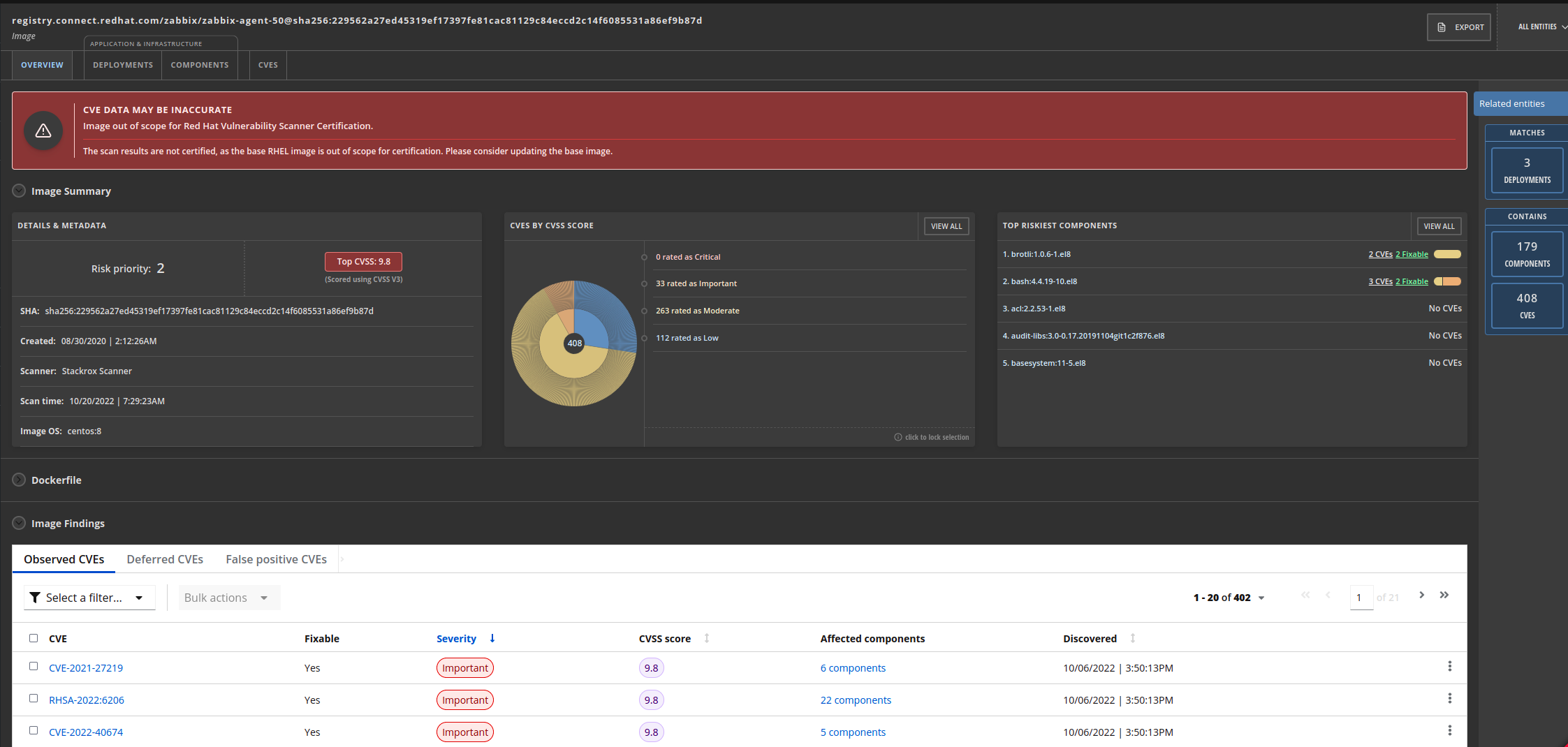Check the box for CVE-2021-27219

[x=34, y=666]
